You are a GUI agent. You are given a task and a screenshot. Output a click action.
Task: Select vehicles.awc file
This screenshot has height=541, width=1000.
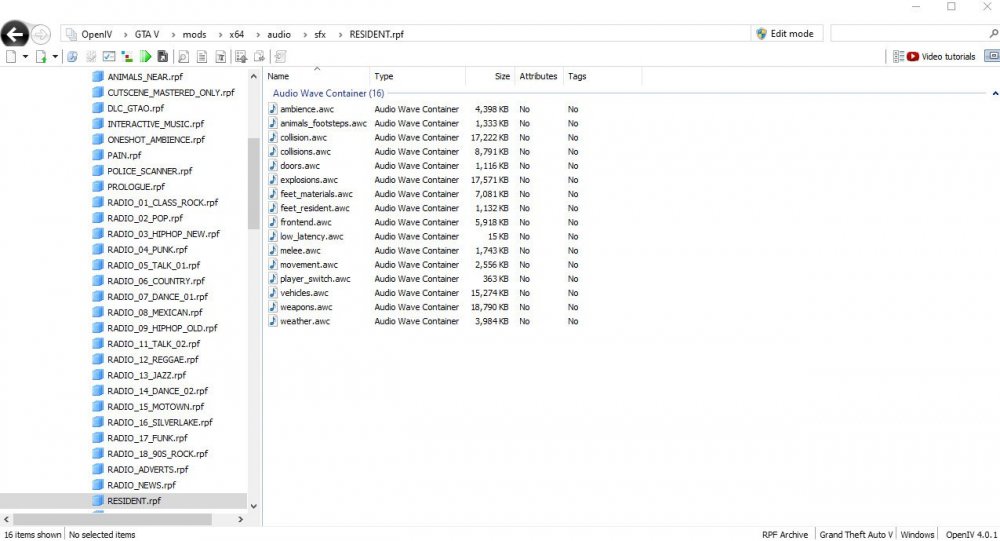304,293
